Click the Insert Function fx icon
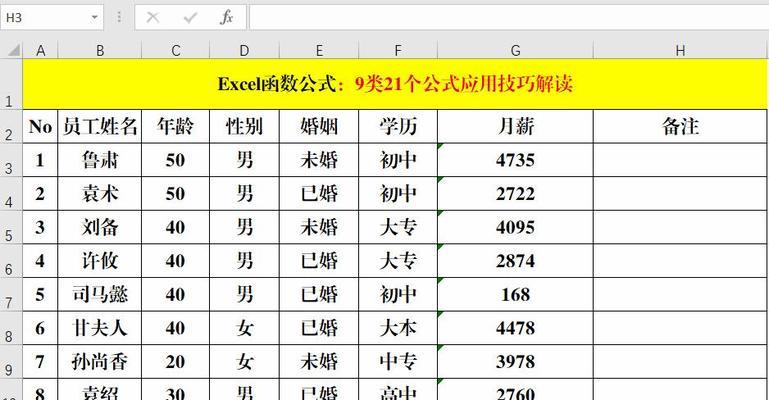Screen dimensions: 769x400 click(x=226, y=18)
